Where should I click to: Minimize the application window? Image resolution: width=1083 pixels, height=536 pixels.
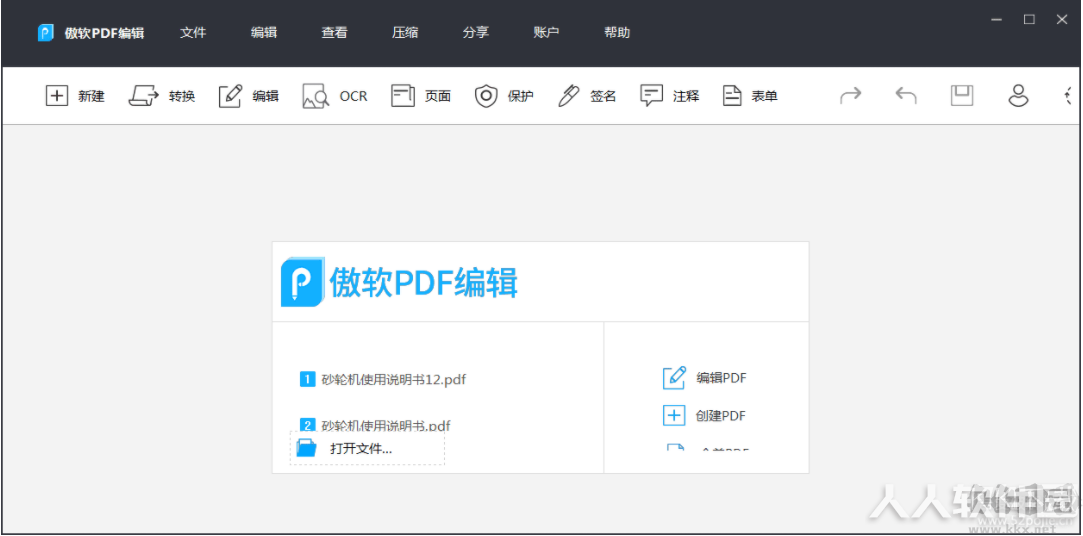997,19
